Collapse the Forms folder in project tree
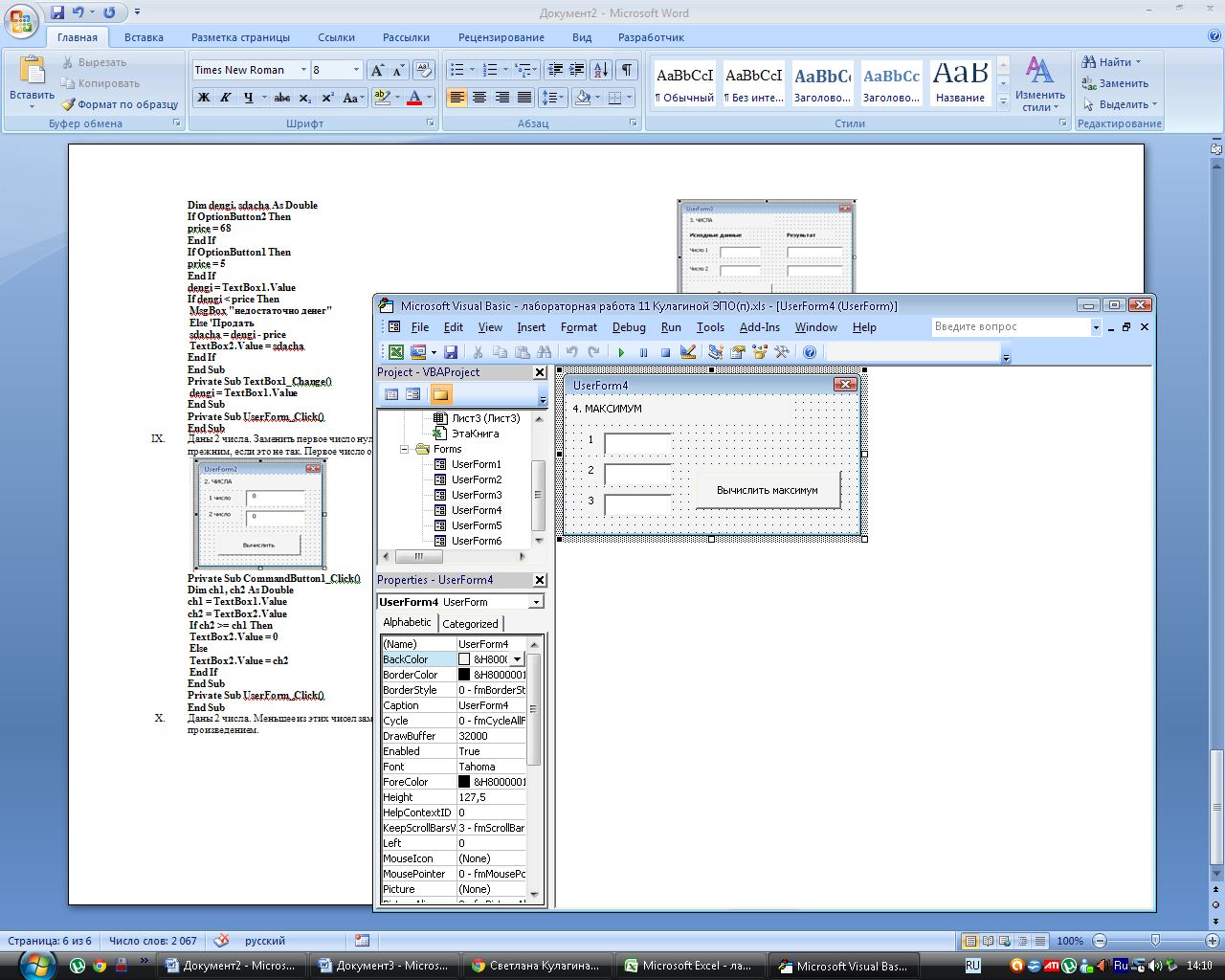1225x980 pixels. pyautogui.click(x=405, y=449)
